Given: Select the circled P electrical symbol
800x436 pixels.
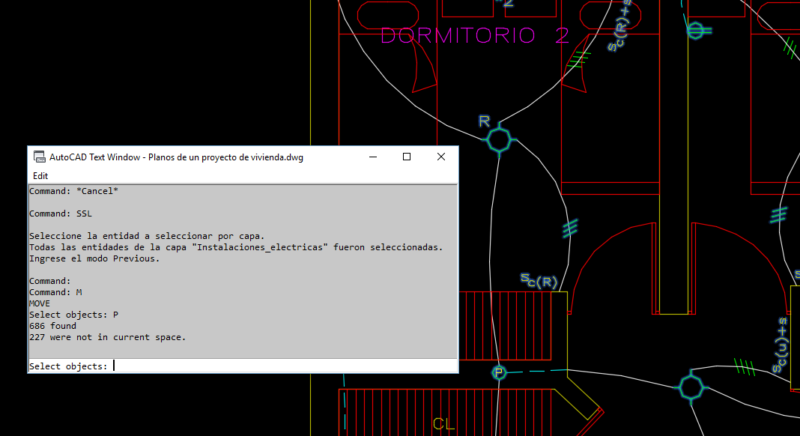Looking at the screenshot, I should click(499, 373).
